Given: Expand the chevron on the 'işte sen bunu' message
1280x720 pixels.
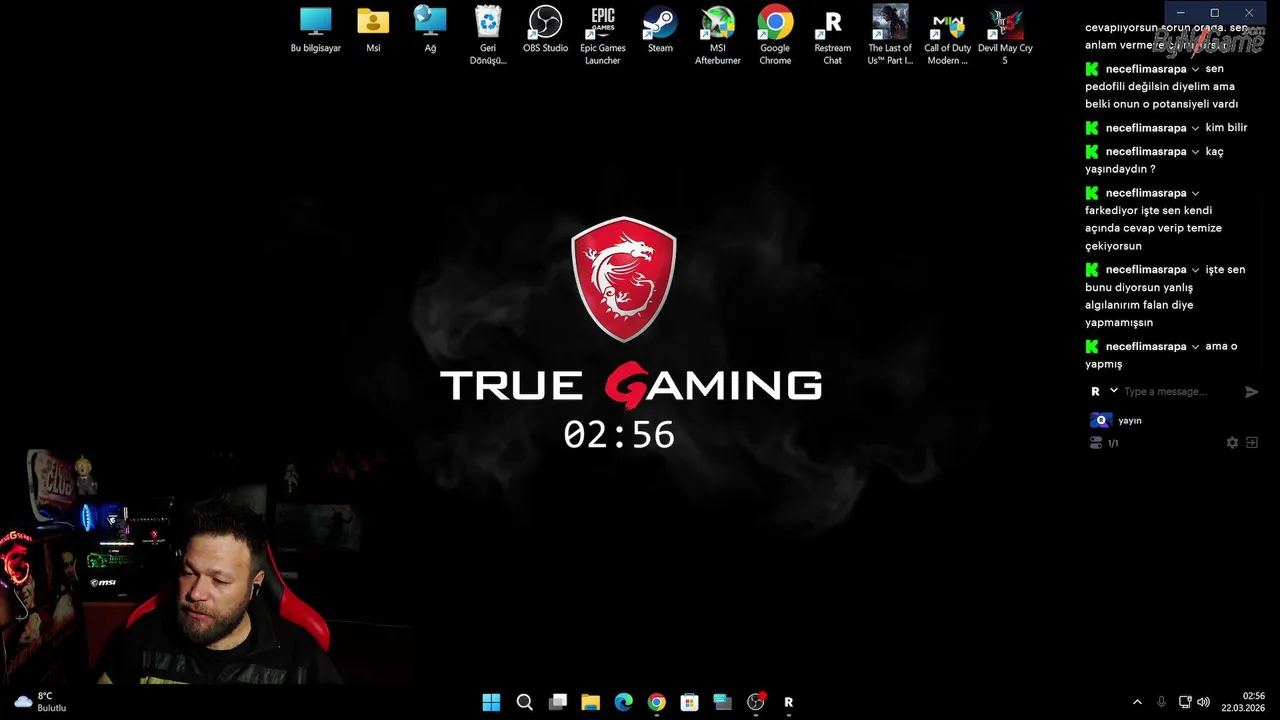Looking at the screenshot, I should point(1195,270).
